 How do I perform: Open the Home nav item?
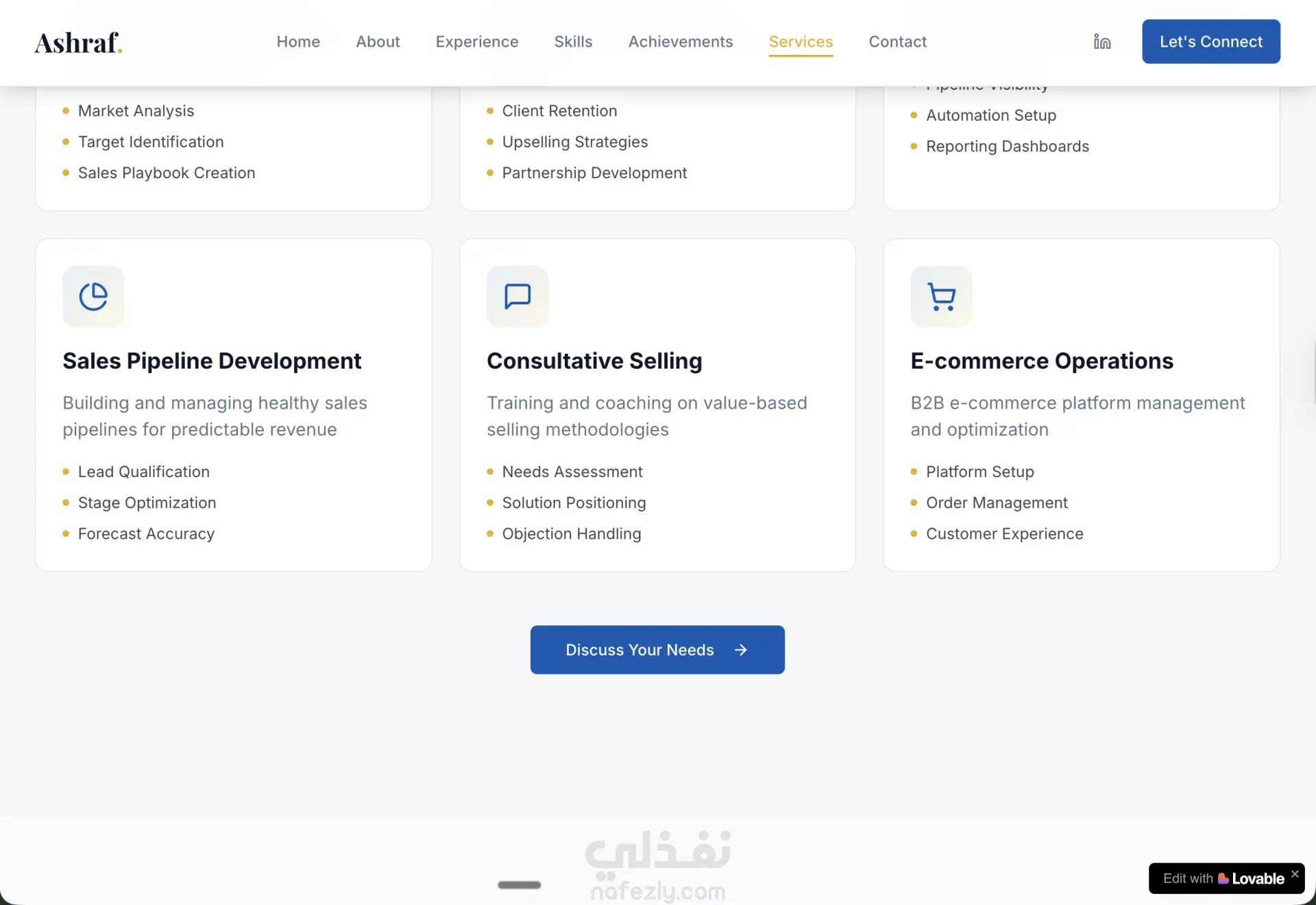(x=298, y=42)
